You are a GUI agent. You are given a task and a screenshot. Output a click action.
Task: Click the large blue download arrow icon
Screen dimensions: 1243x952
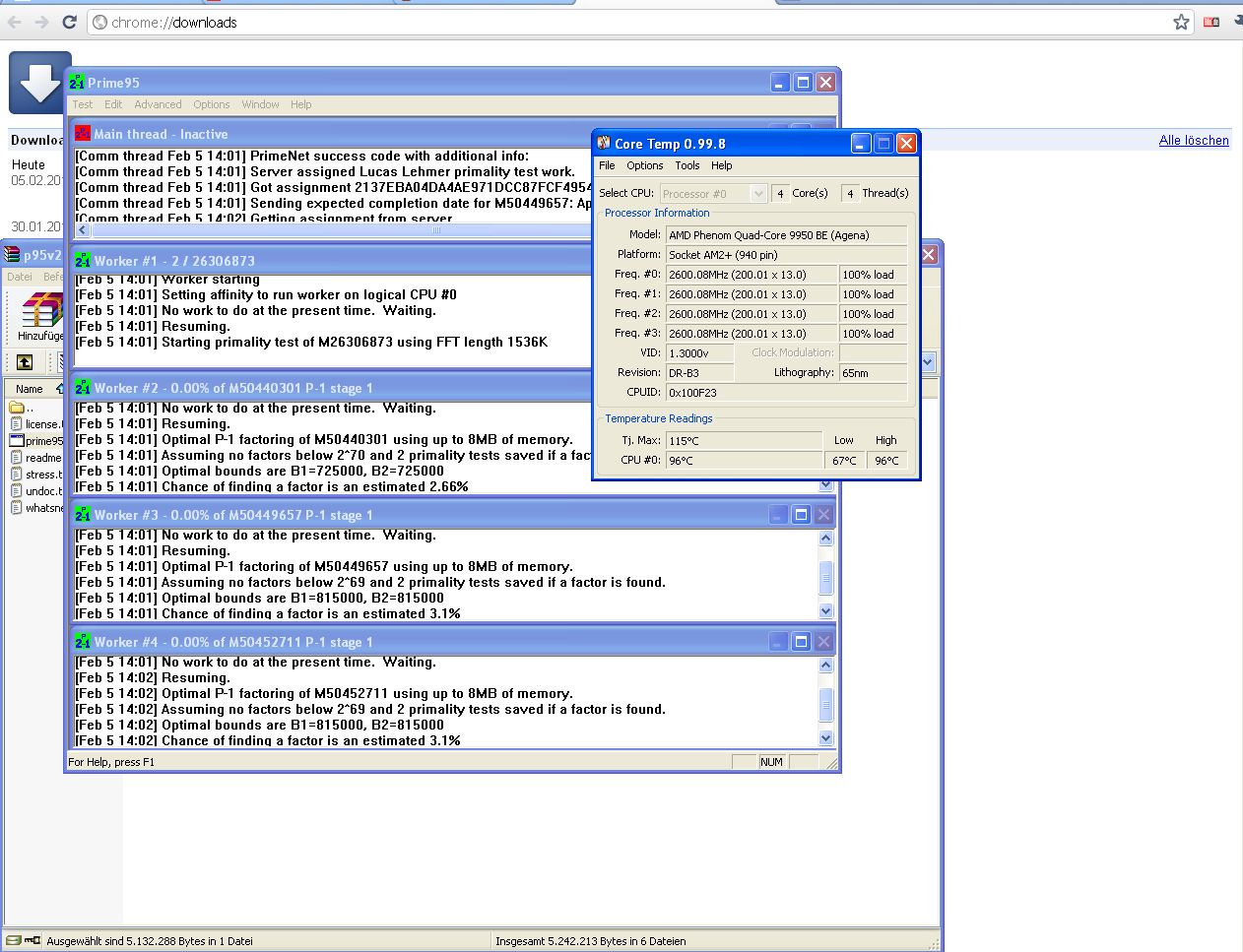pos(39,83)
